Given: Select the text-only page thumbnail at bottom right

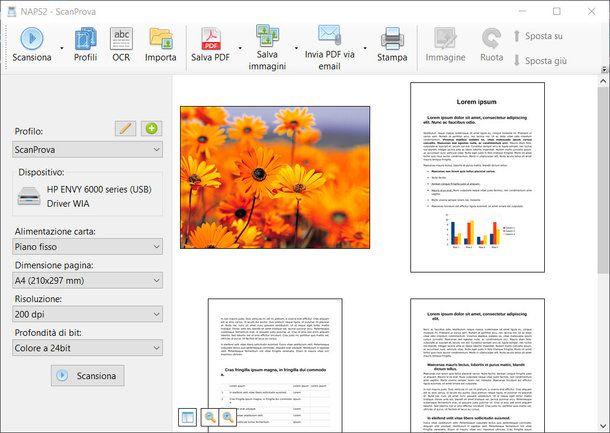Looking at the screenshot, I should 477,365.
